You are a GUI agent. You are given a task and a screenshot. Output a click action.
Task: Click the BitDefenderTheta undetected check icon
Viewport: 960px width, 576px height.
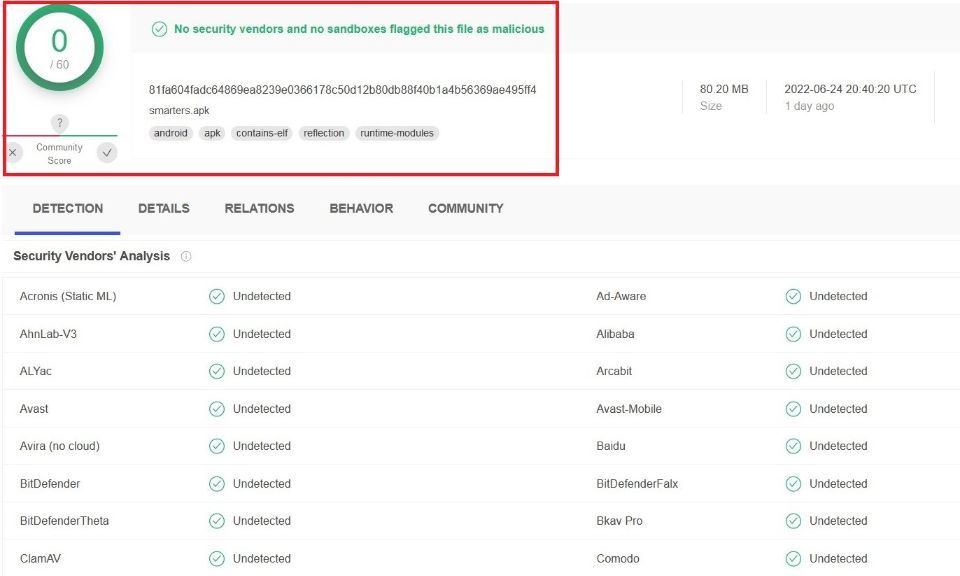pos(217,521)
